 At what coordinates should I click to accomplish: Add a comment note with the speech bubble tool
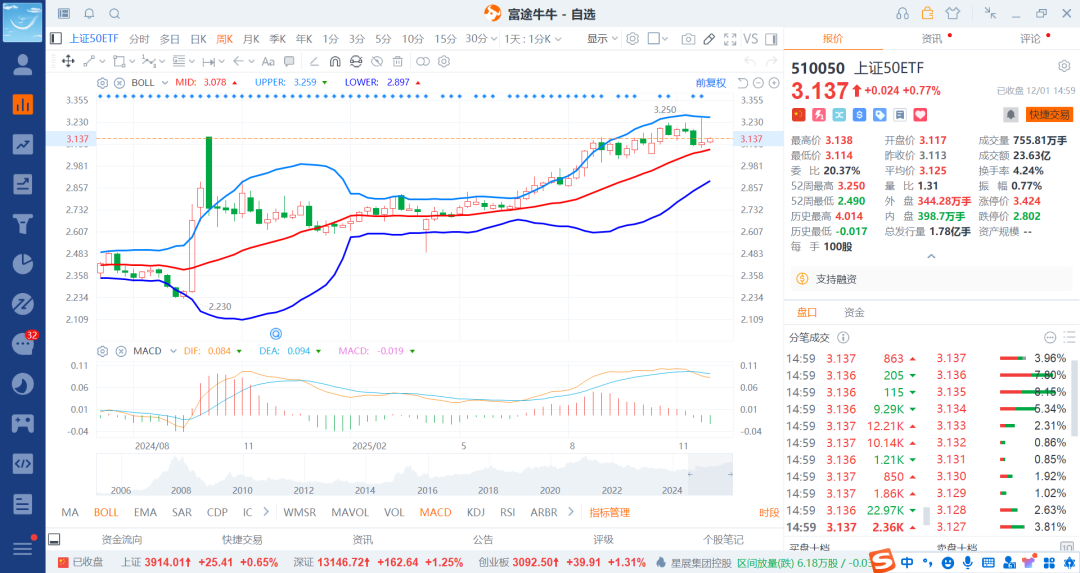[289, 61]
